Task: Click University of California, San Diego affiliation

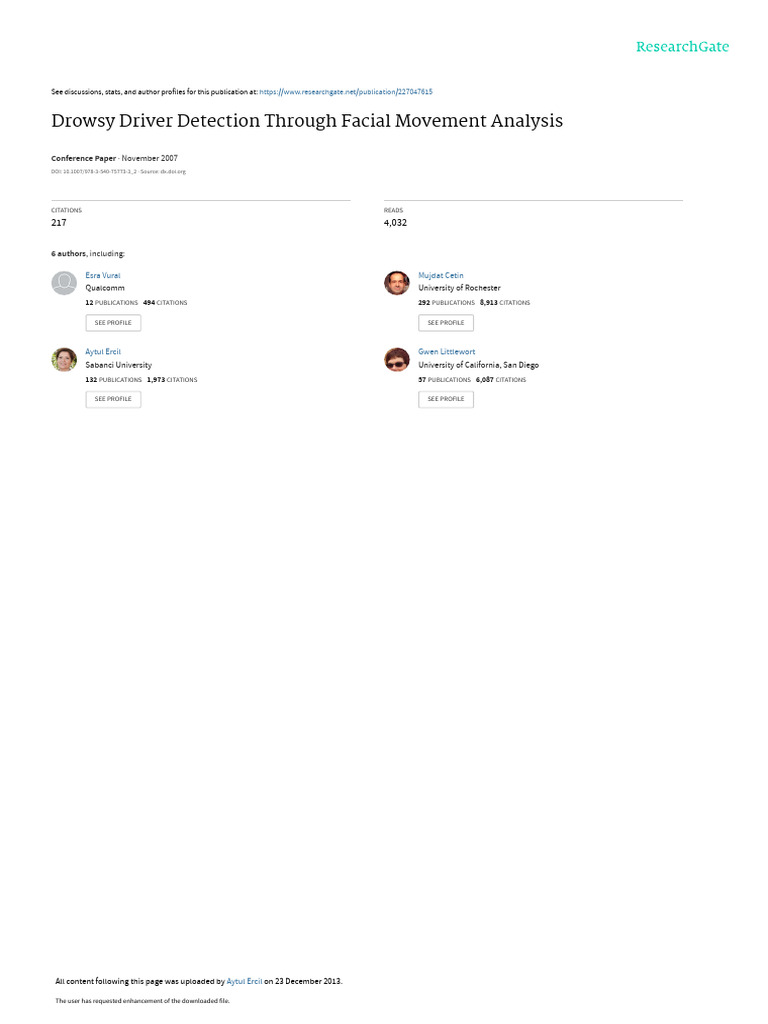Action: click(479, 365)
